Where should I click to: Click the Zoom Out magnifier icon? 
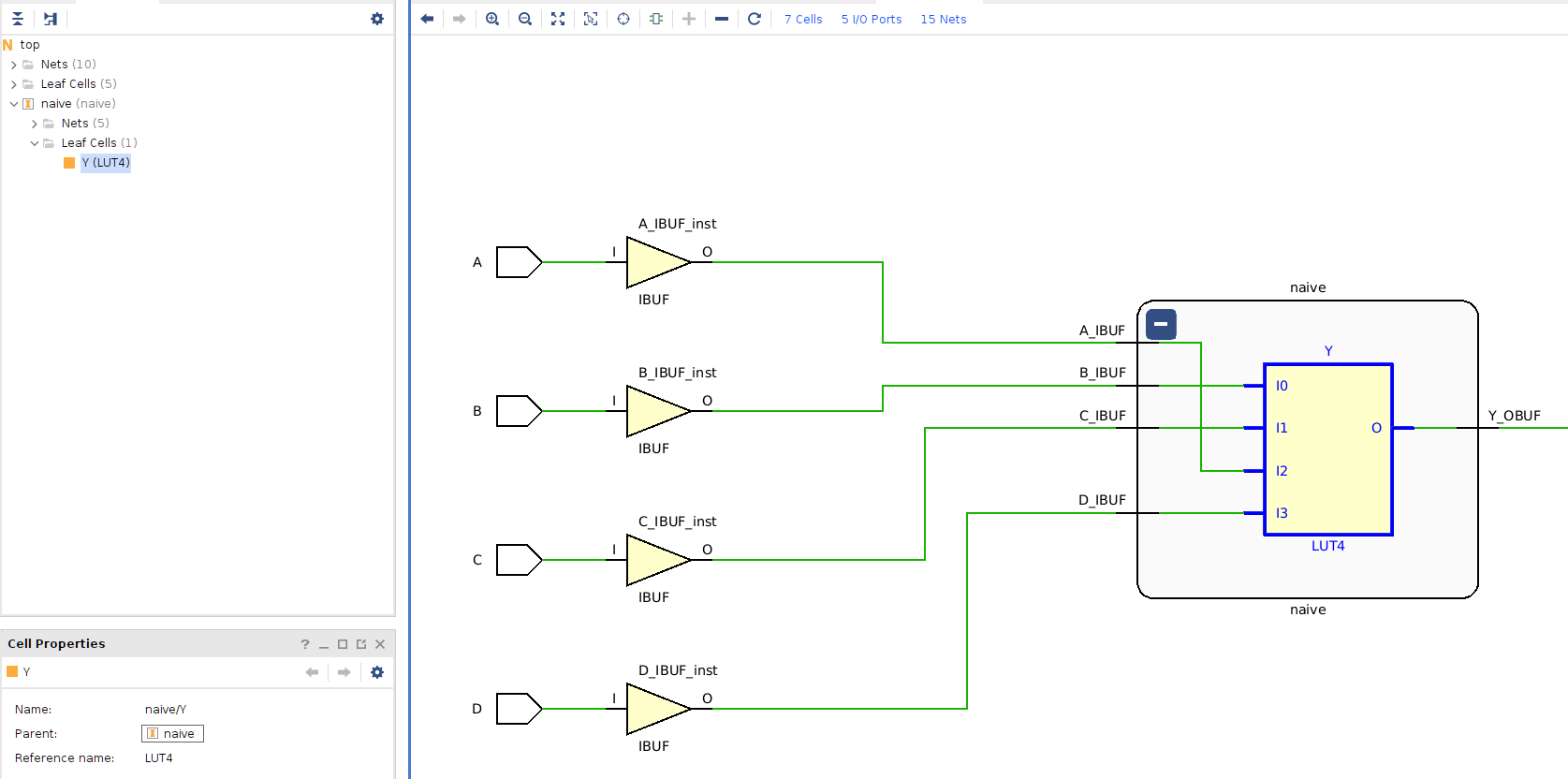point(525,19)
